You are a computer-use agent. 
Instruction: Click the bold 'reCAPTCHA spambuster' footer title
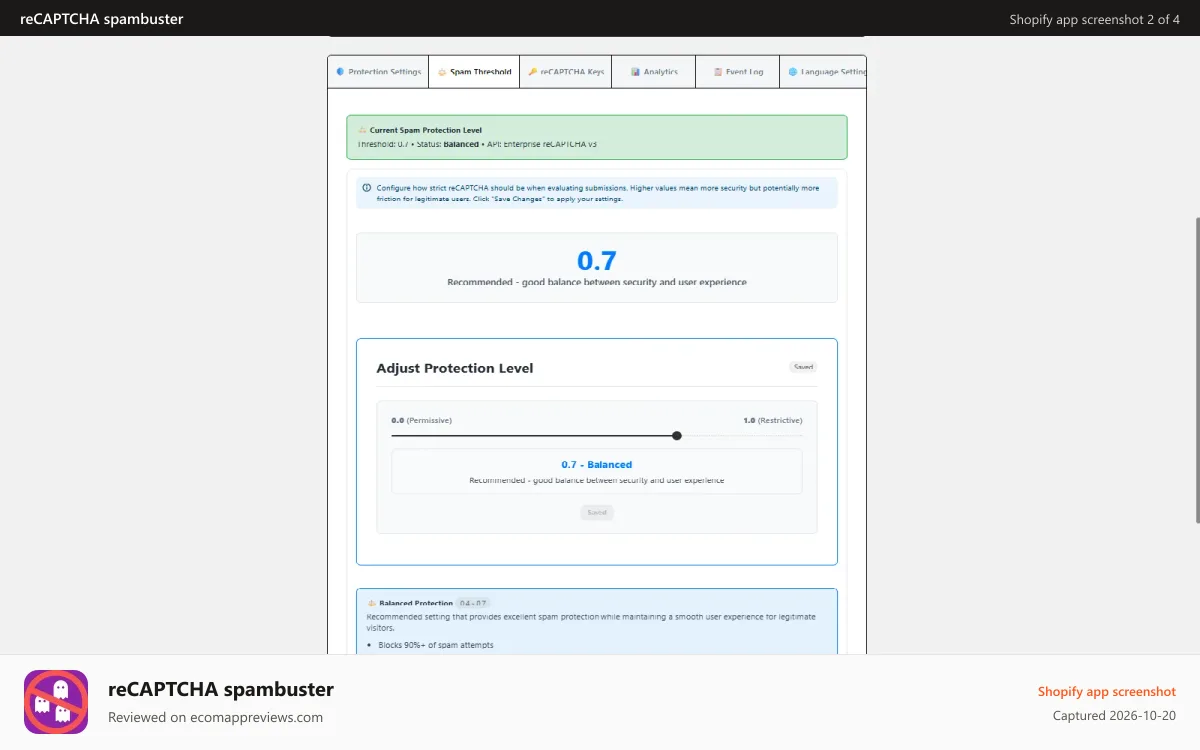[221, 689]
